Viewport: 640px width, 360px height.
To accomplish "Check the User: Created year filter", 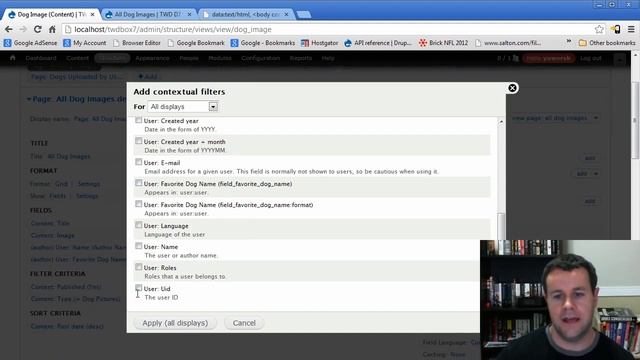I will [139, 120].
